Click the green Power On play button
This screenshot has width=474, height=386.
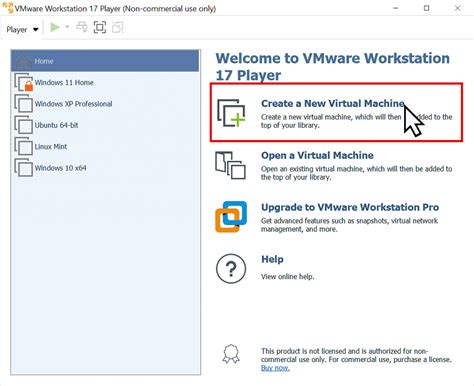(55, 27)
